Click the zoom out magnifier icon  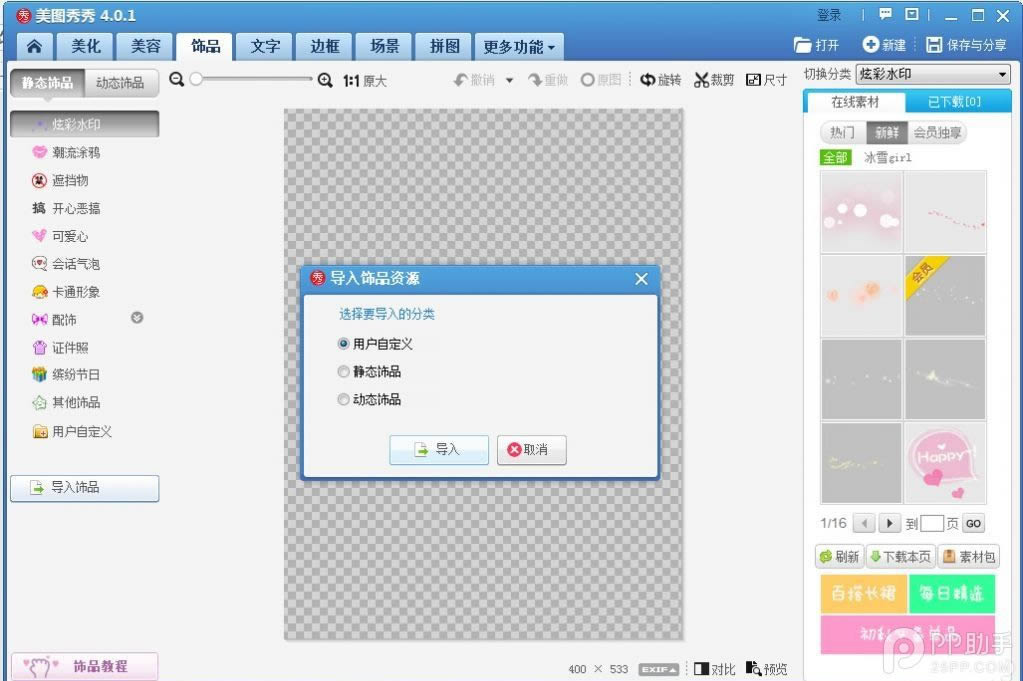(176, 80)
